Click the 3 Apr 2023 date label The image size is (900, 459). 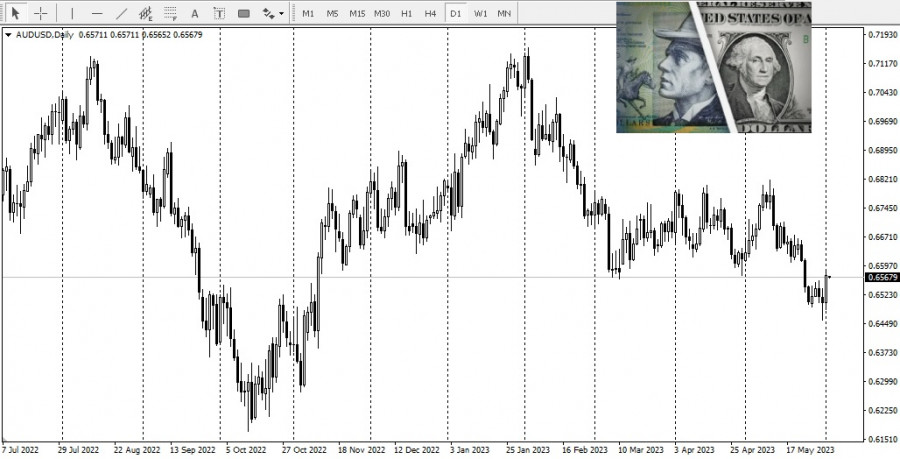[x=695, y=450]
